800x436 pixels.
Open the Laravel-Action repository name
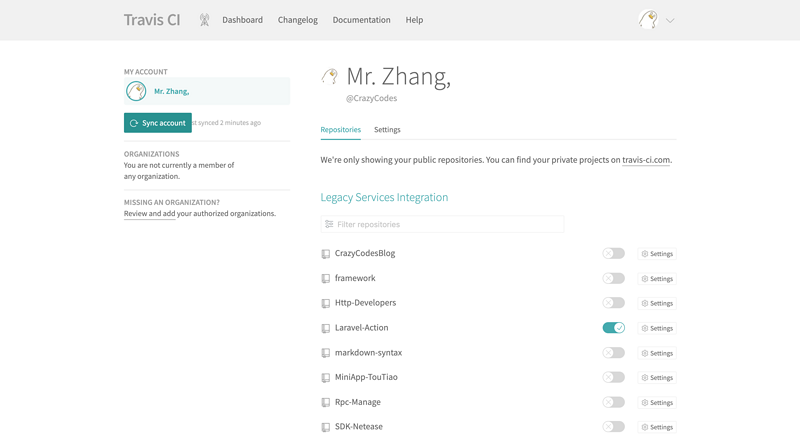361,327
